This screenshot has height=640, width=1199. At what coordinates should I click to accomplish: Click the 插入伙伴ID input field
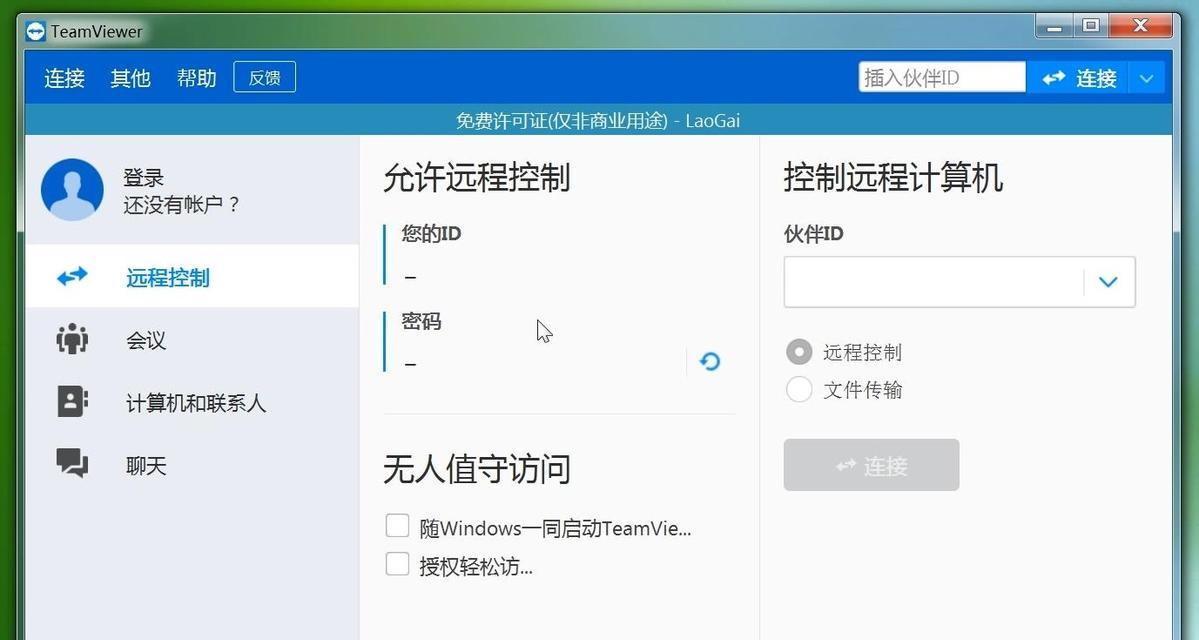[942, 77]
